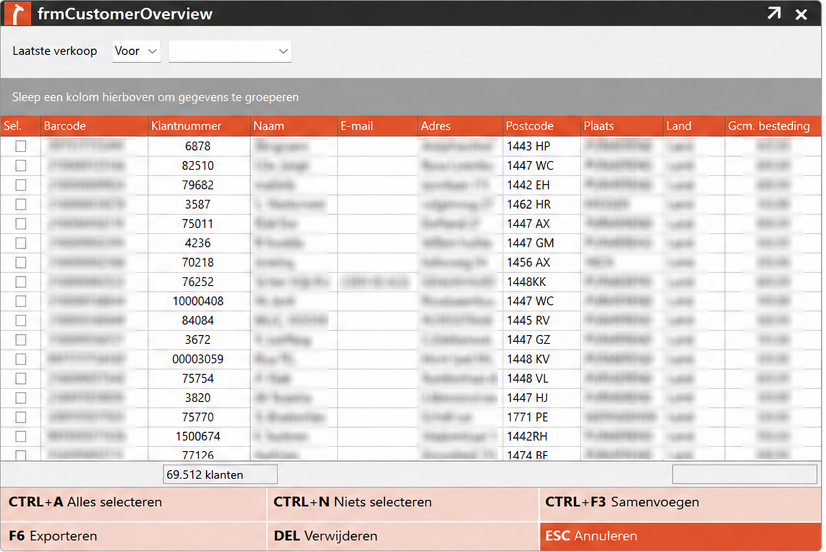Click ESC Annuleren button

click(x=680, y=536)
